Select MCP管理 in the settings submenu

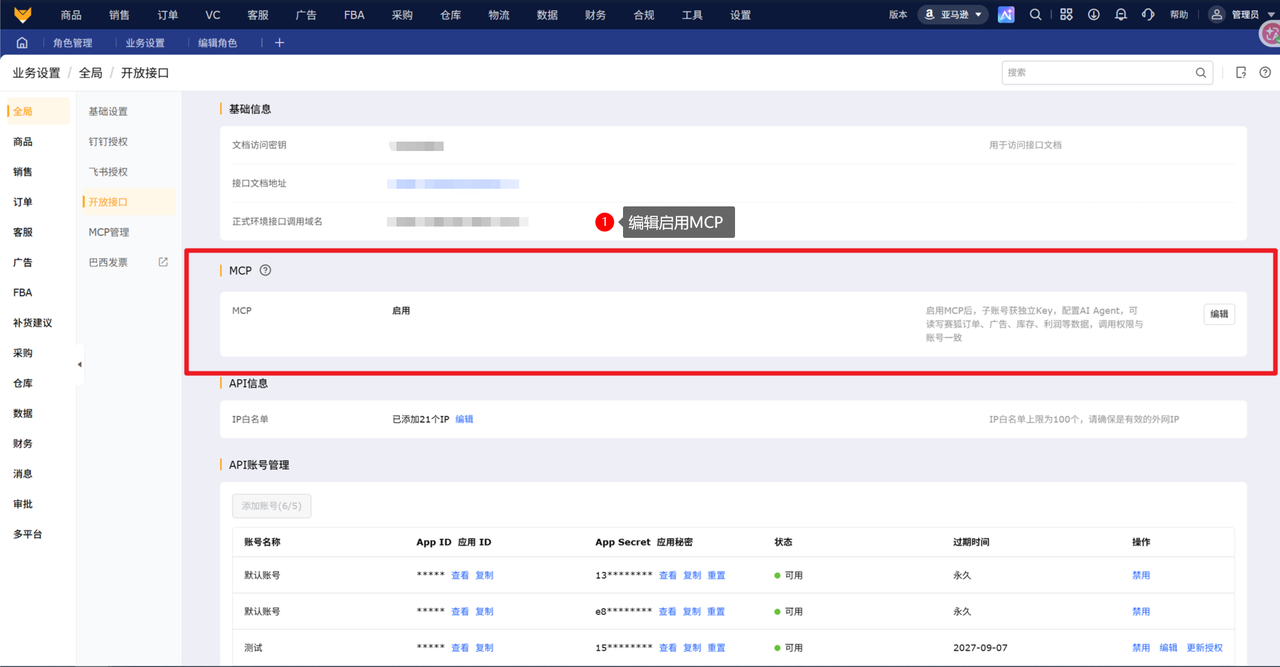(x=109, y=232)
